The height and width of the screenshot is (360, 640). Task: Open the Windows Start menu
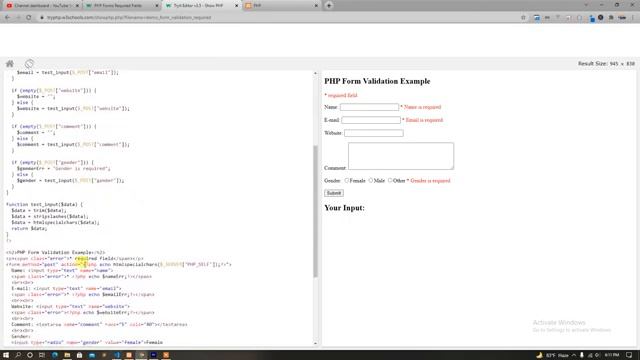[6, 355]
